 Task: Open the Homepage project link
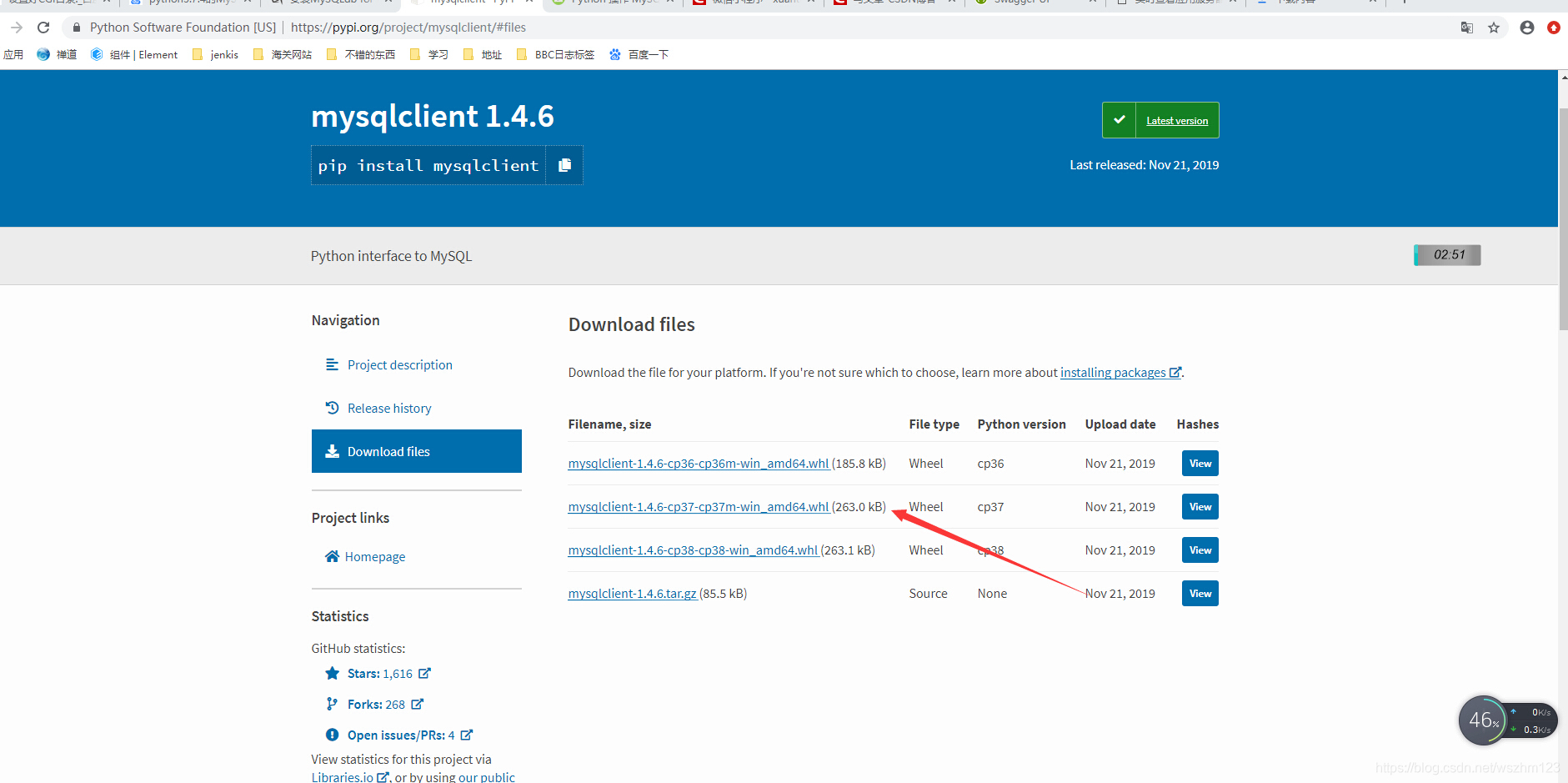(375, 556)
